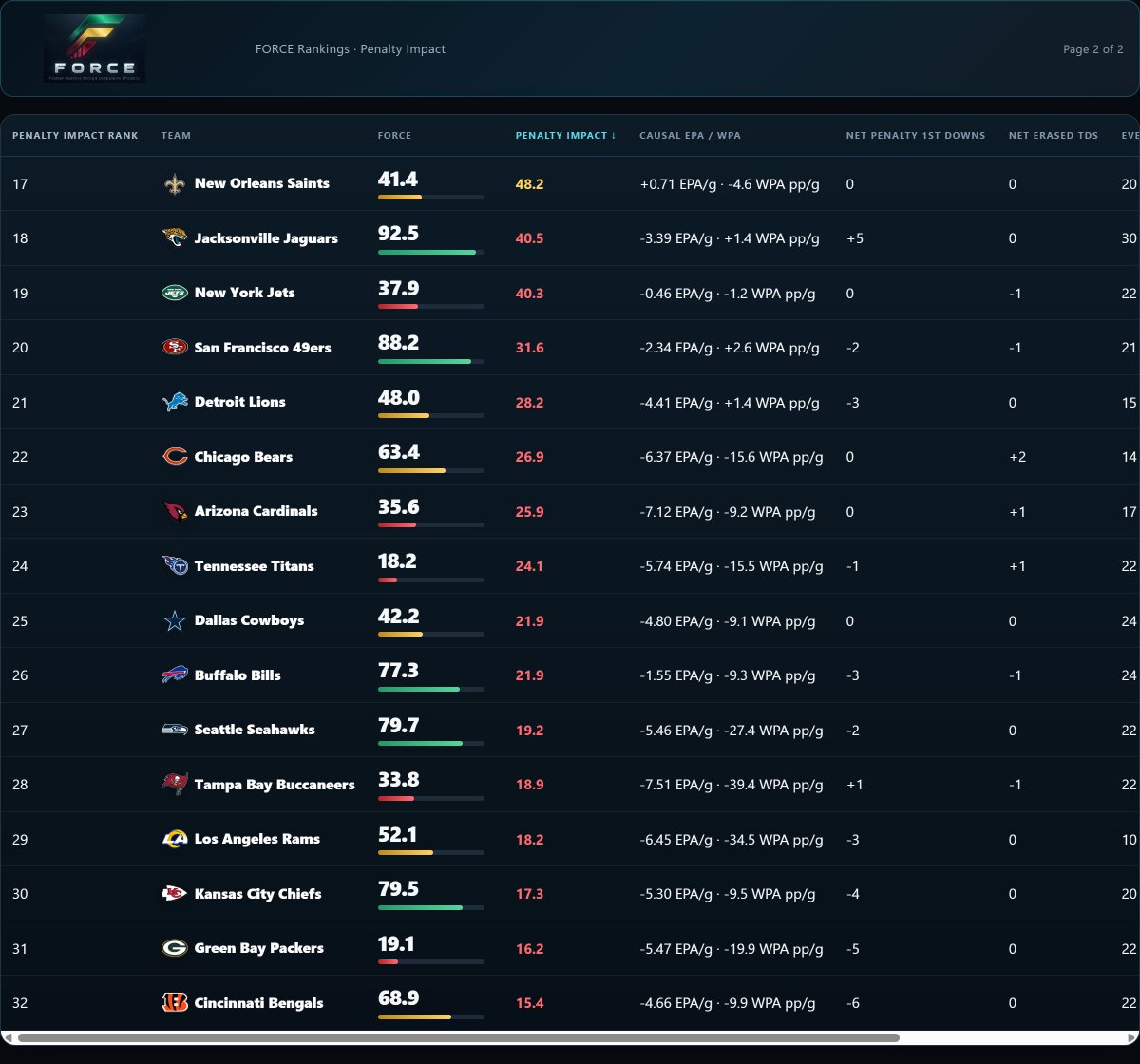Image resolution: width=1140 pixels, height=1064 pixels.
Task: Click Jacksonville Jaguars FORCE bar at 92.5
Action: 431,252
